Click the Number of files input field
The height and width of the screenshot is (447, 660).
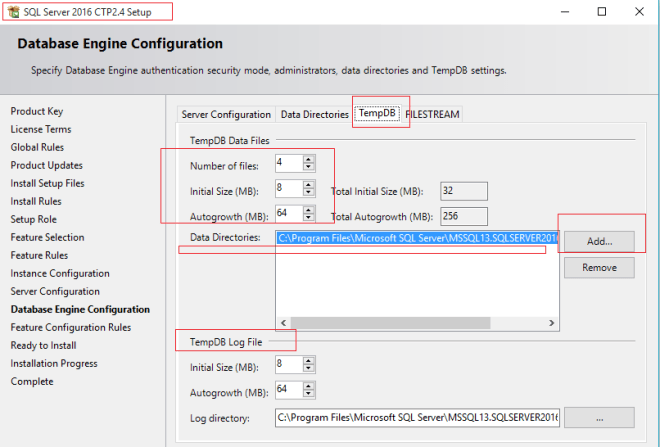289,163
